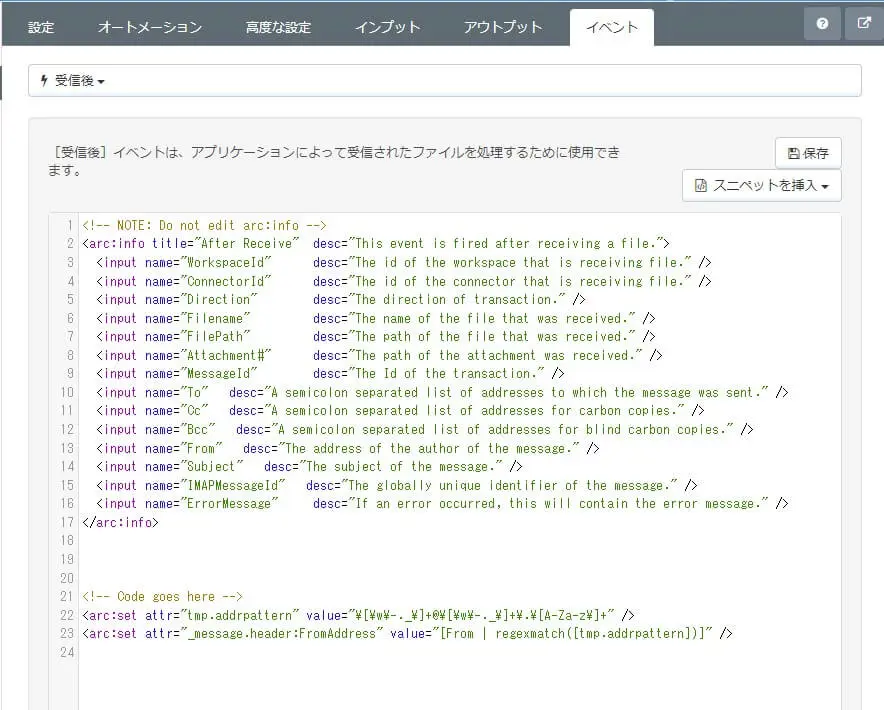Click the _message.header:FromAddress code line

408,634
